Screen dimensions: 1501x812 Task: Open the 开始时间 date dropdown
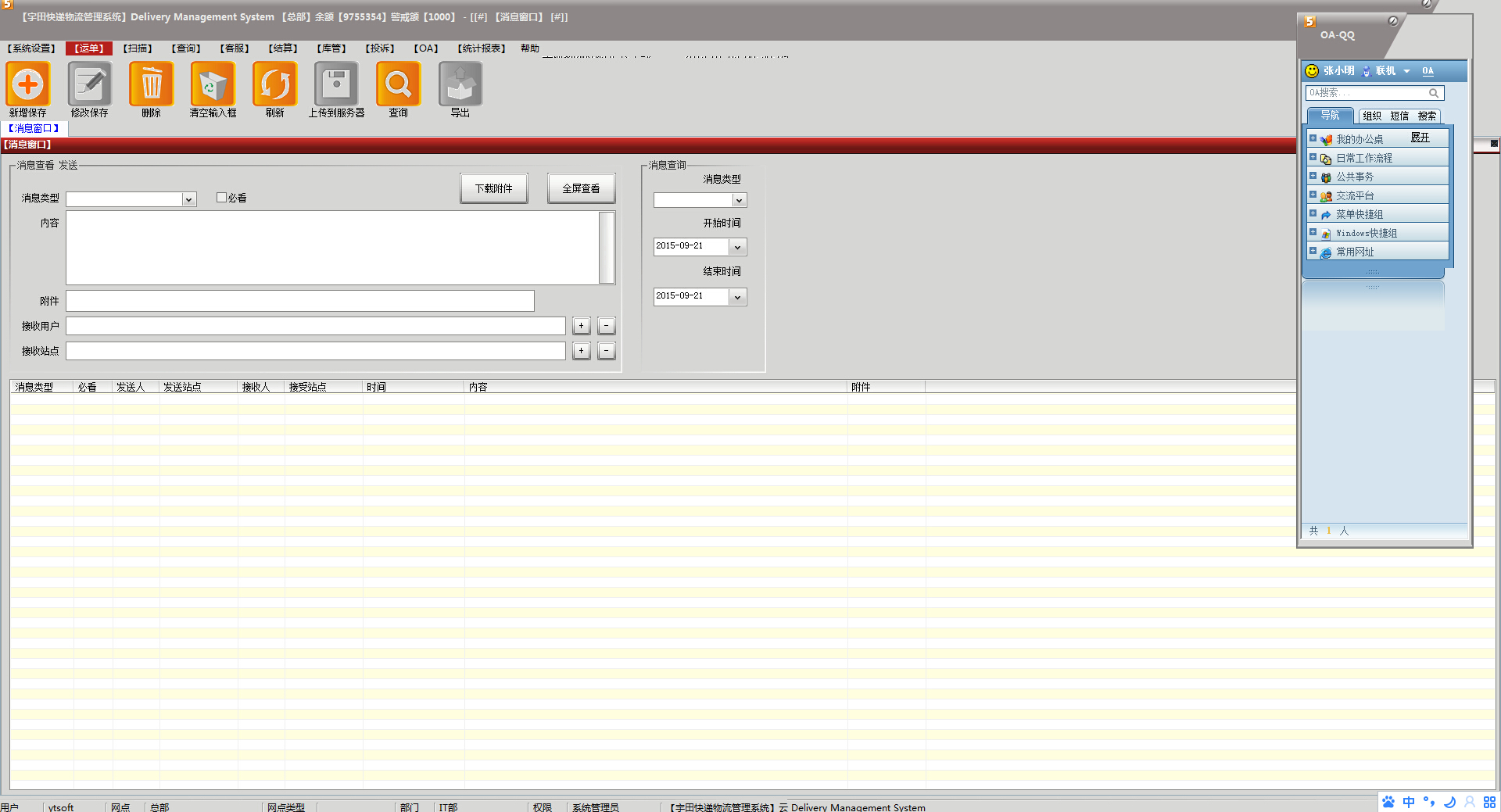737,248
